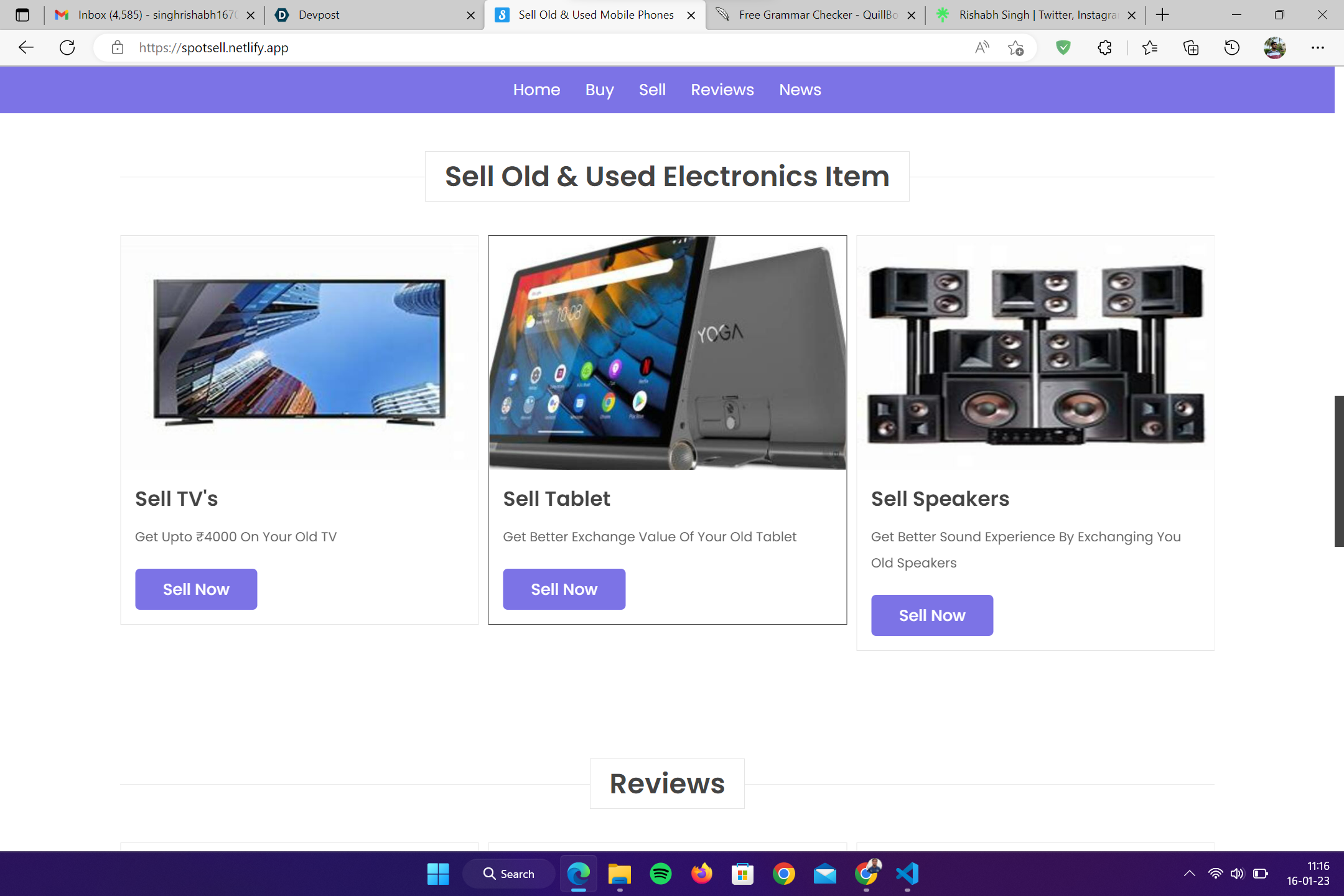Select the Reviews navigation link
This screenshot has height=896, width=1344.
coord(722,90)
